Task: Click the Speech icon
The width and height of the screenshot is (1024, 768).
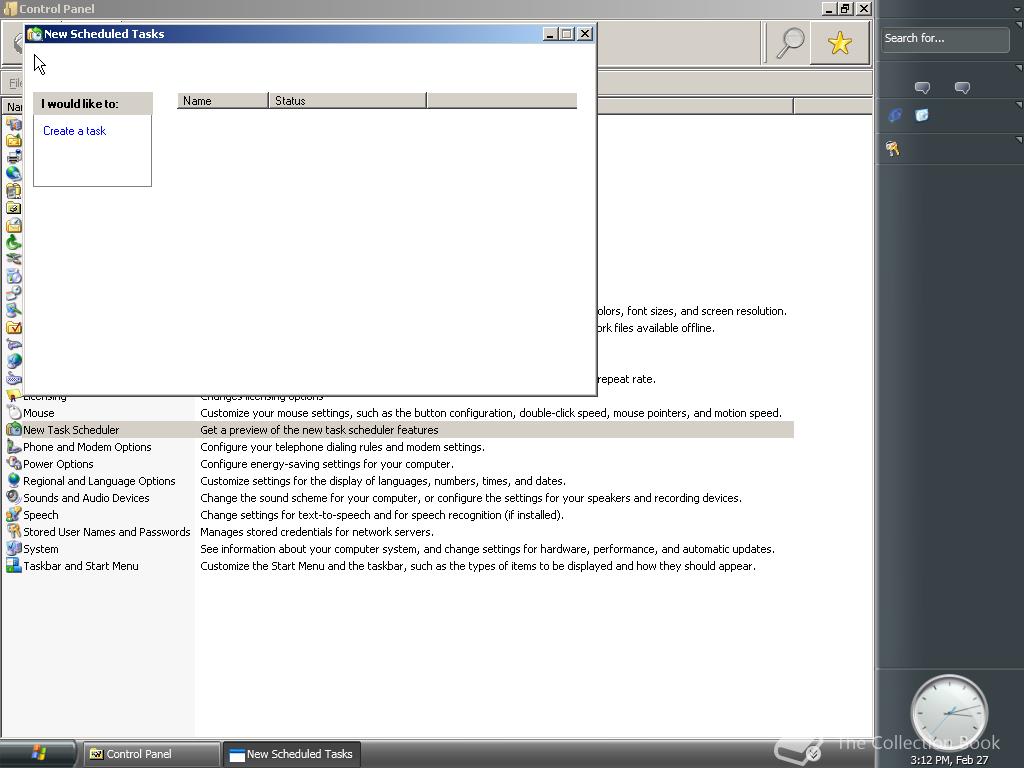Action: (14, 515)
